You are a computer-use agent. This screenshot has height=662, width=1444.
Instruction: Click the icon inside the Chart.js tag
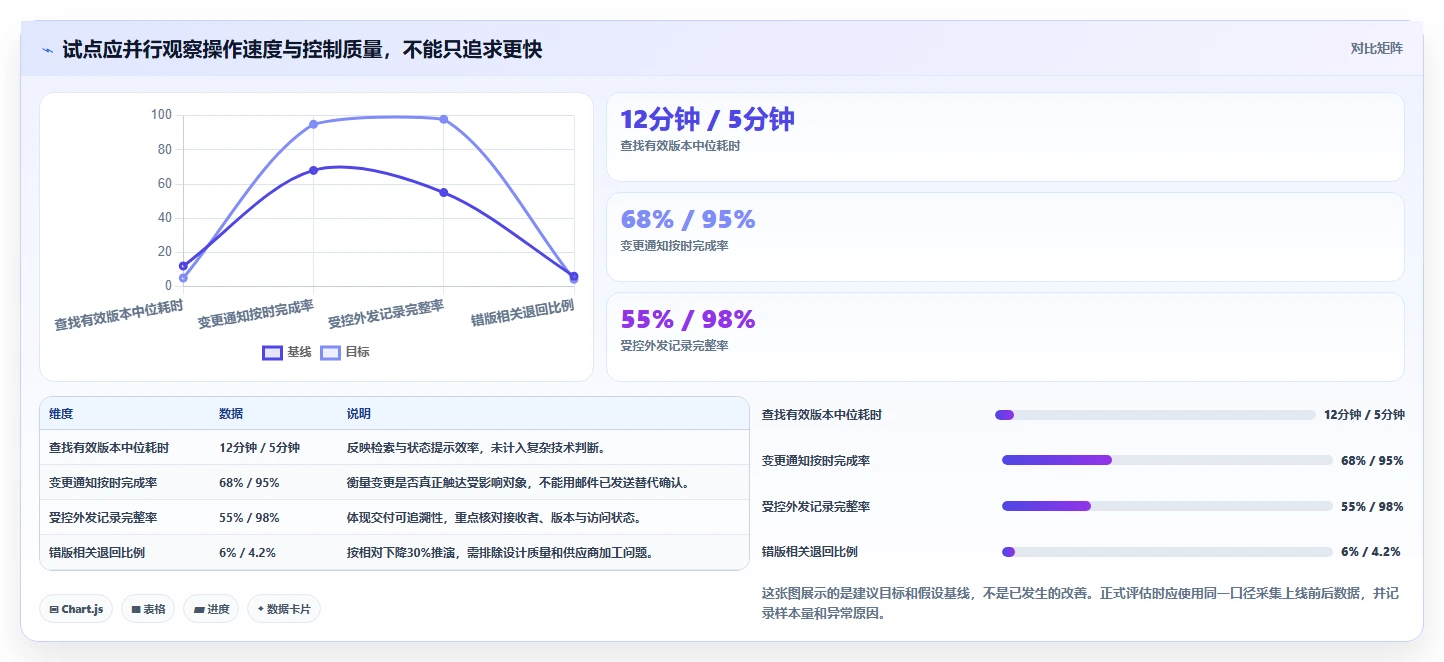click(x=53, y=609)
